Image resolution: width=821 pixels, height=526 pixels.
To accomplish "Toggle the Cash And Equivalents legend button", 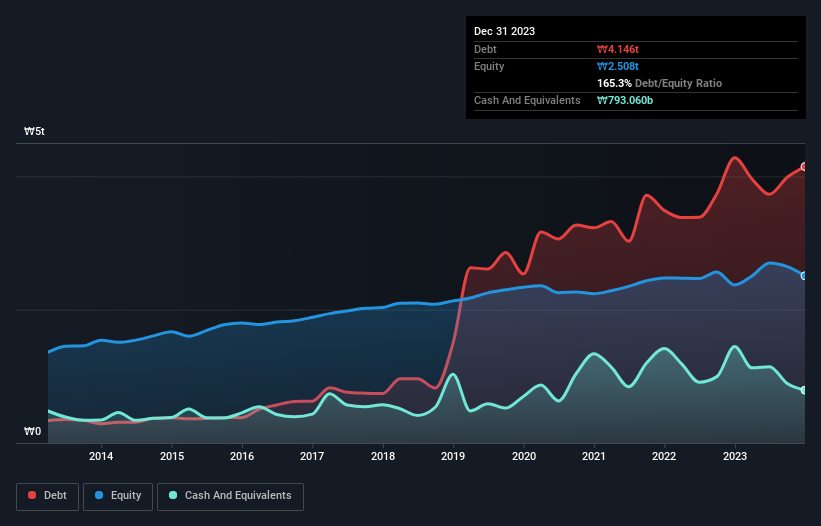I will pos(230,496).
